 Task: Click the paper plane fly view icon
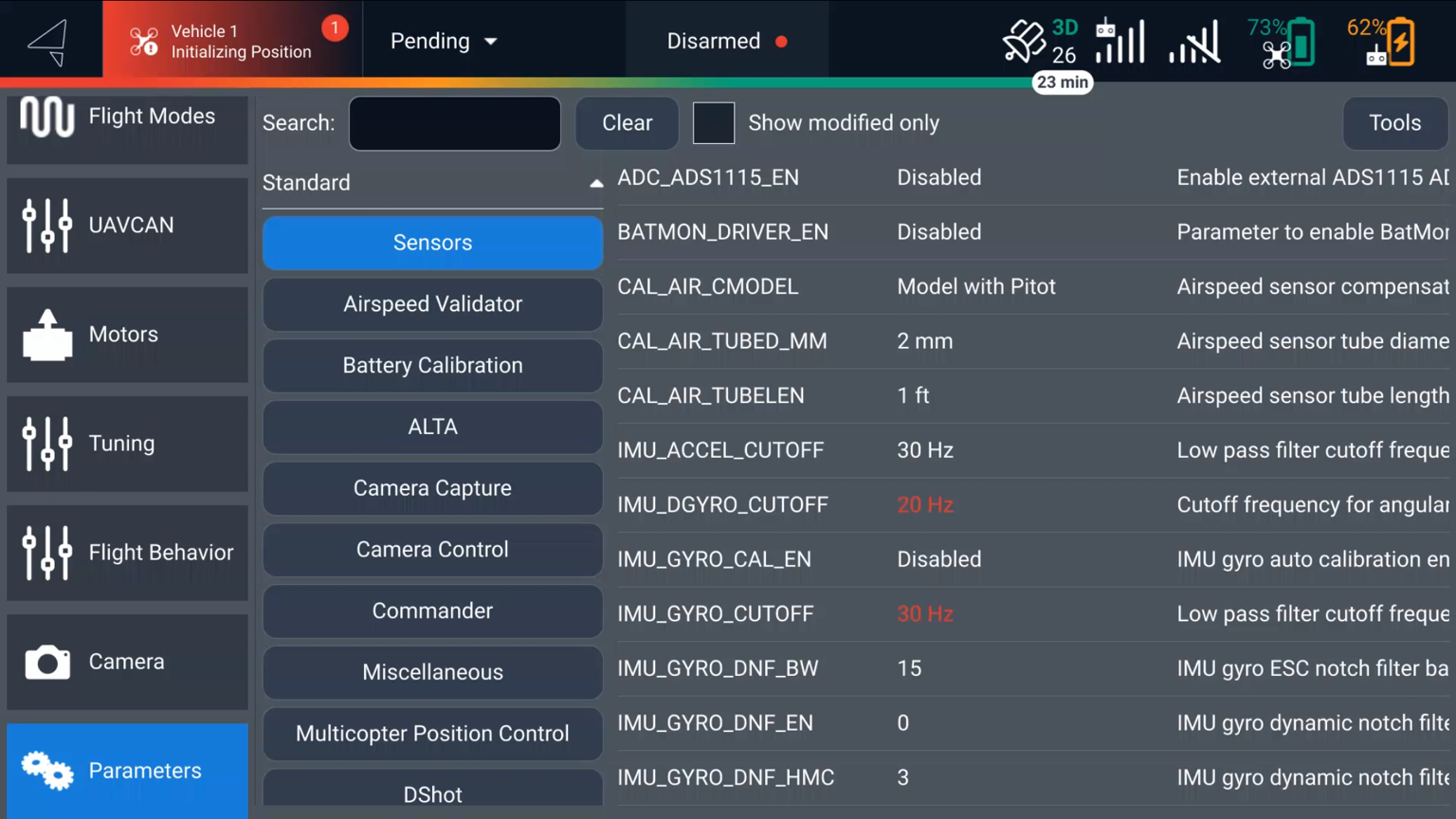(x=47, y=42)
